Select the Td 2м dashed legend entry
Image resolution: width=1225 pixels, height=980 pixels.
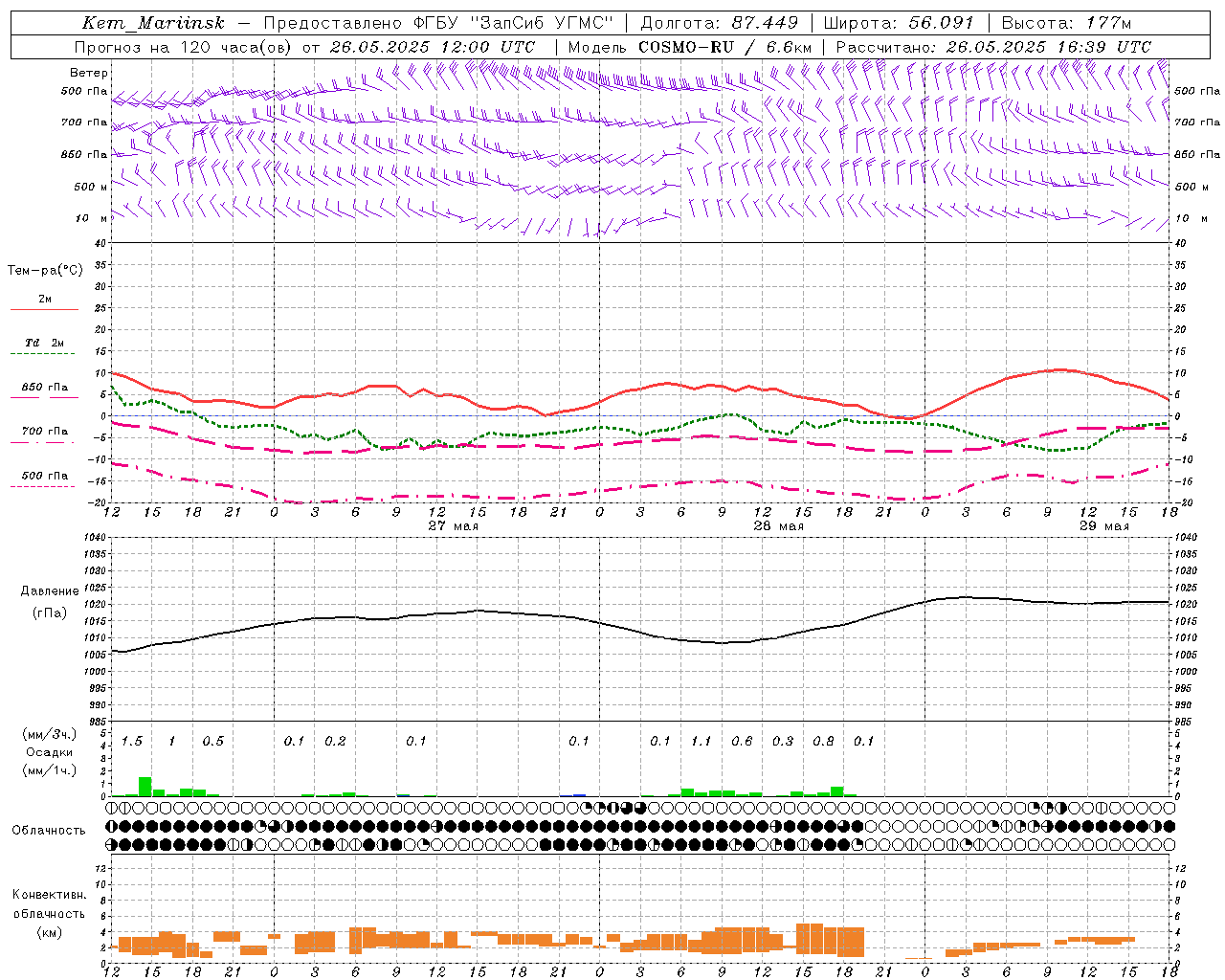click(x=45, y=346)
